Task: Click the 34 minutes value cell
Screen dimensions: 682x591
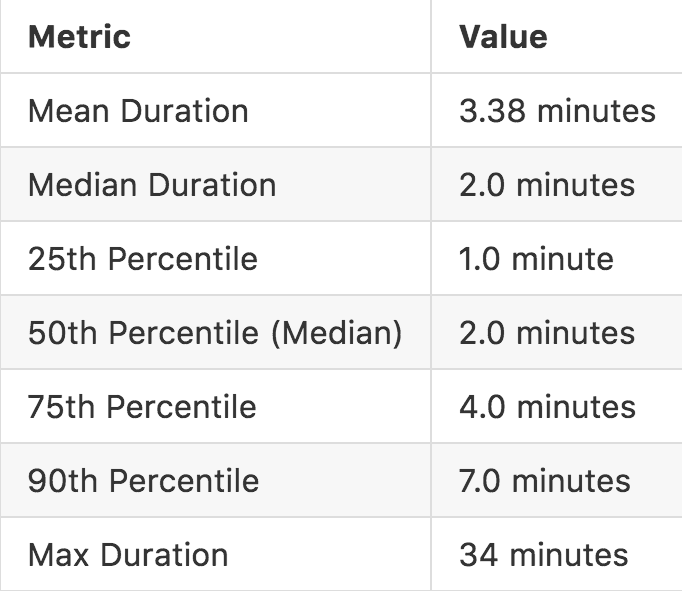Action: tap(543, 555)
